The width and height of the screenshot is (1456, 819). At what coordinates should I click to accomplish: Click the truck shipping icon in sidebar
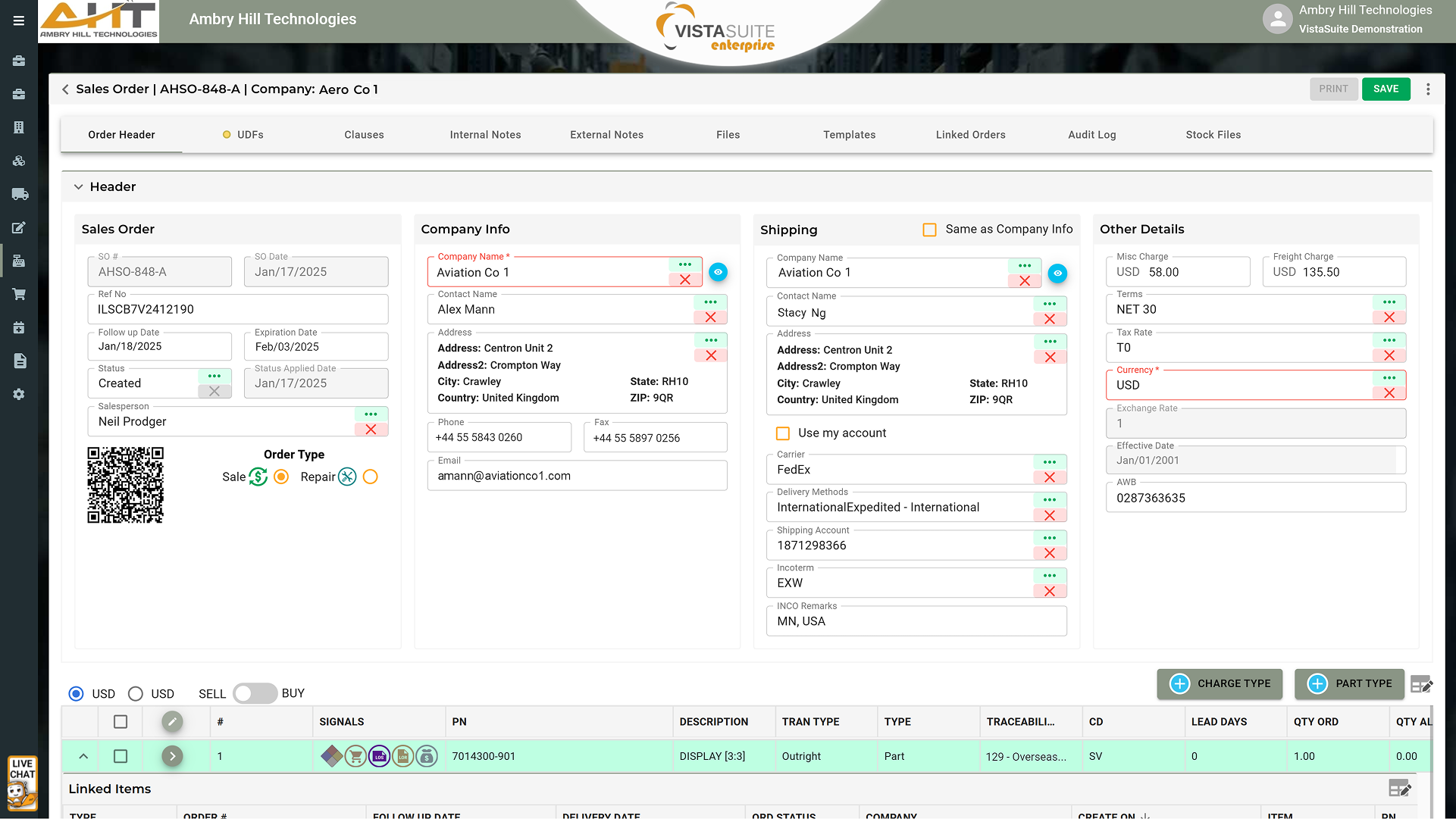(x=20, y=194)
